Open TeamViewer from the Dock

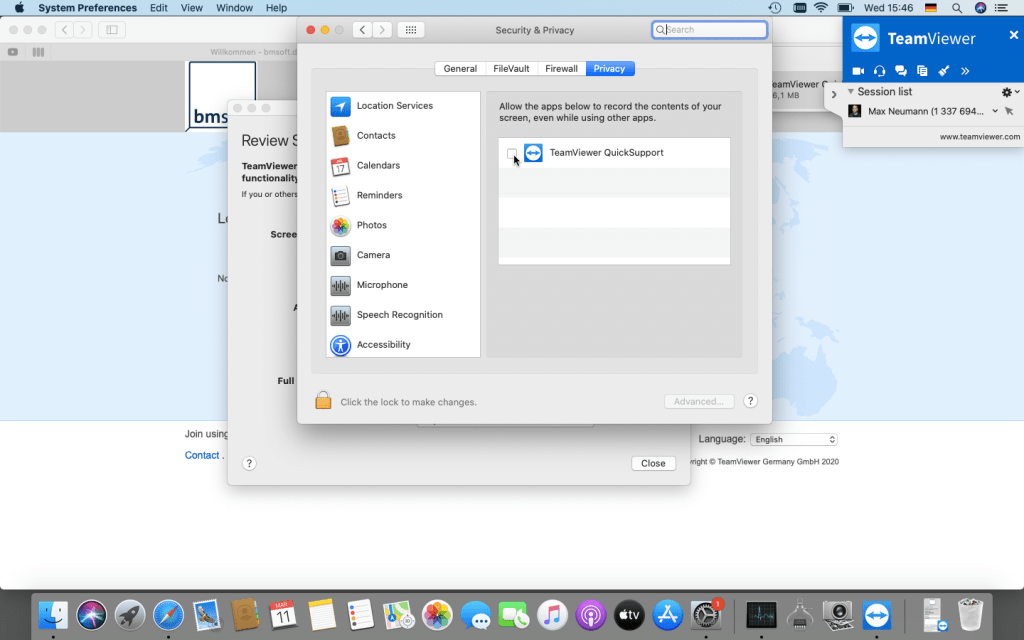click(876, 615)
